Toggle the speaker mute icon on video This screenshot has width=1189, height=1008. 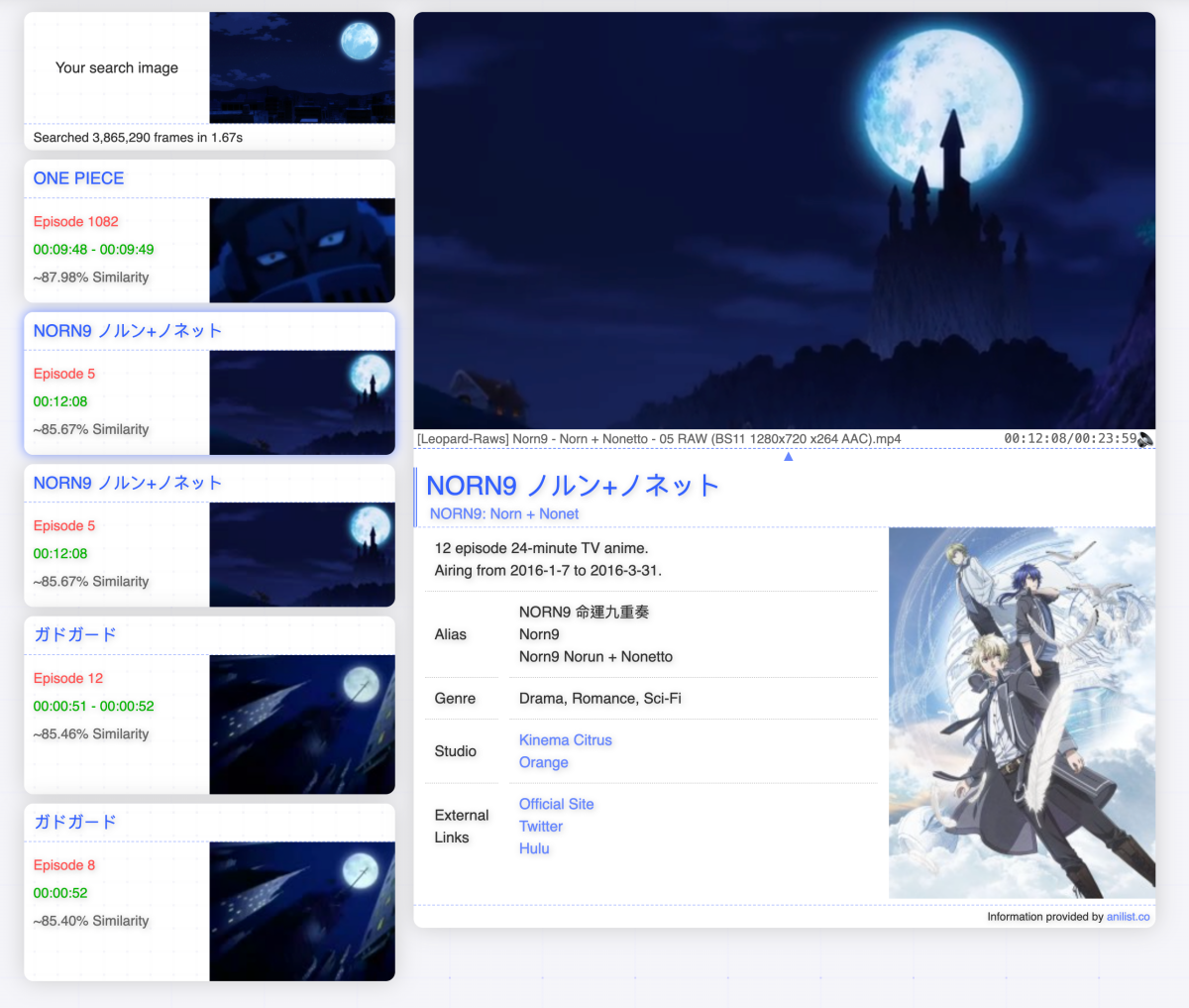coord(1145,439)
